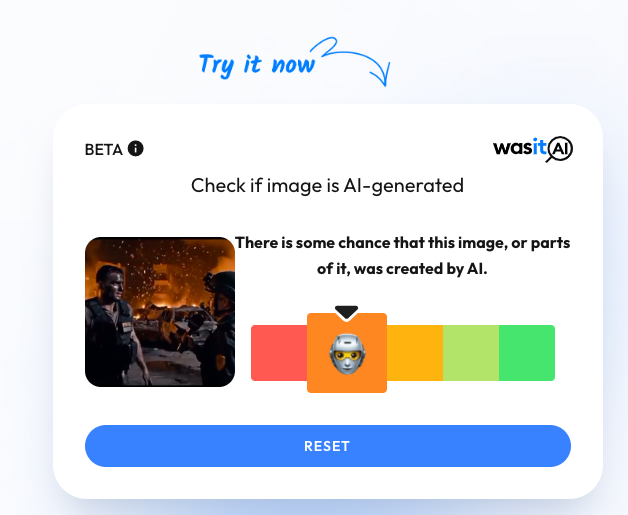The height and width of the screenshot is (515, 628).
Task: Click the robot face emoji indicator
Action: (347, 354)
